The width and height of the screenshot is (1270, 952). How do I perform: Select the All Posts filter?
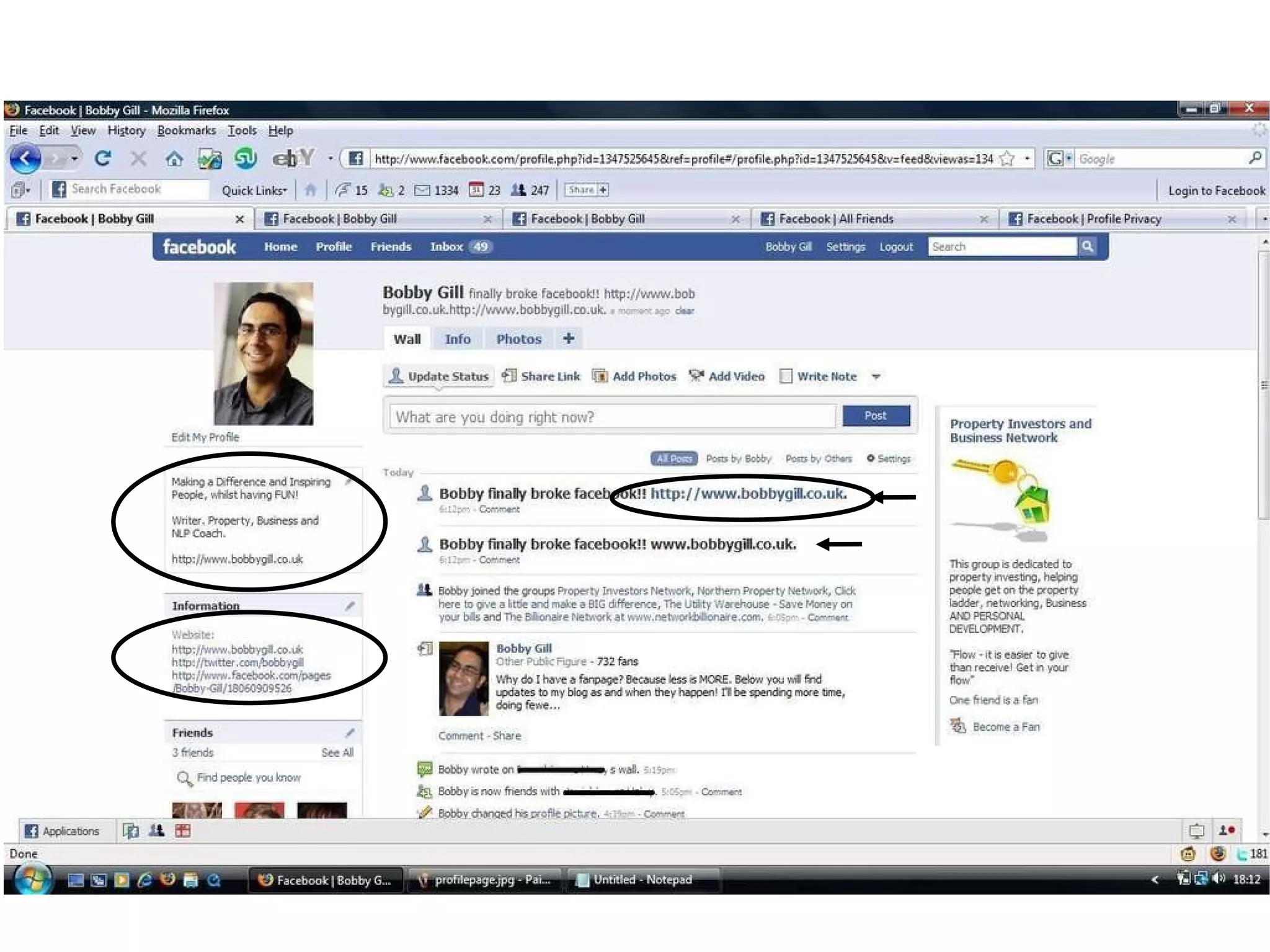click(673, 458)
